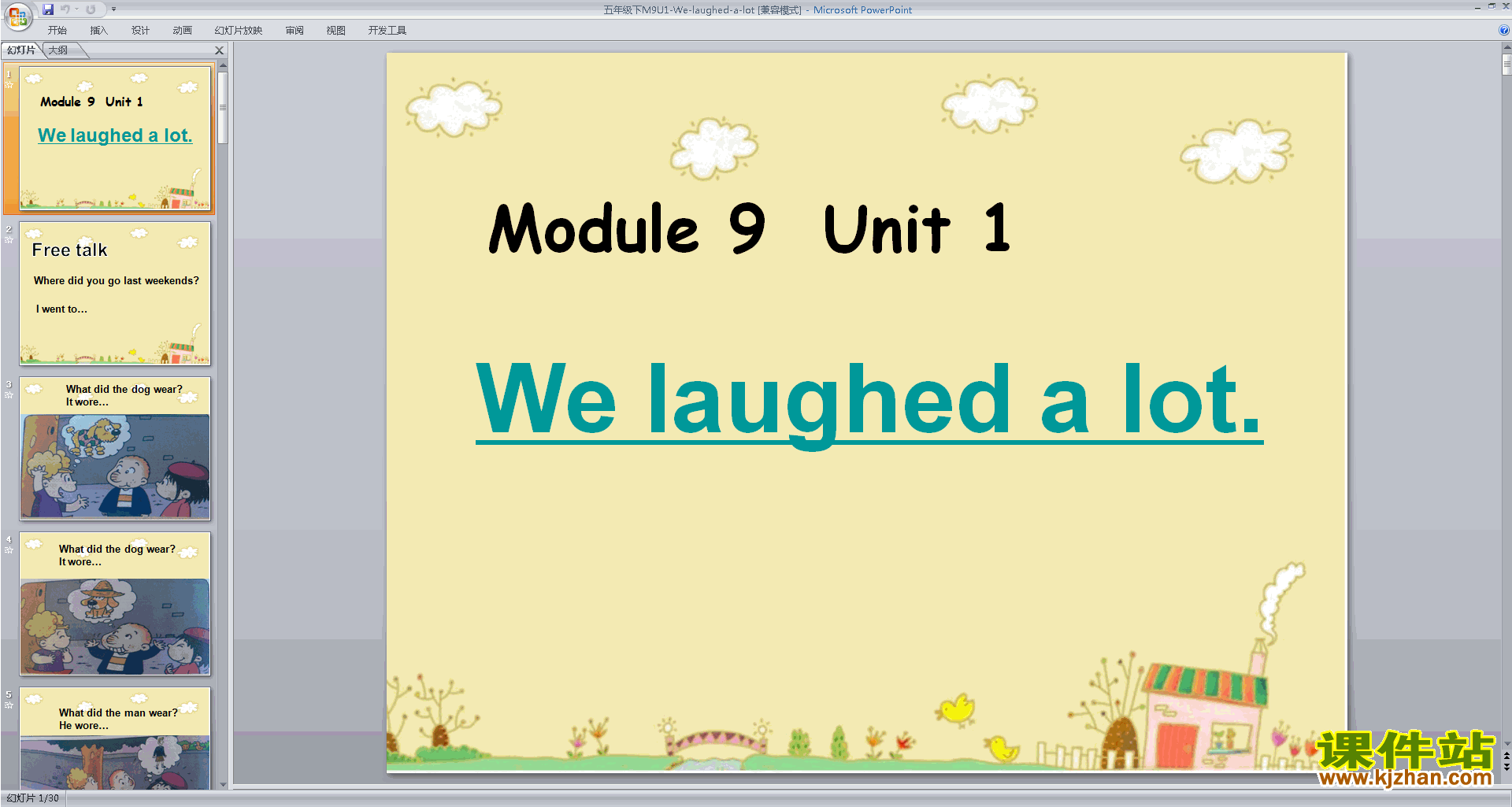Go to previous slide with double-up arrows
This screenshot has width=1512, height=807.
[x=1506, y=757]
